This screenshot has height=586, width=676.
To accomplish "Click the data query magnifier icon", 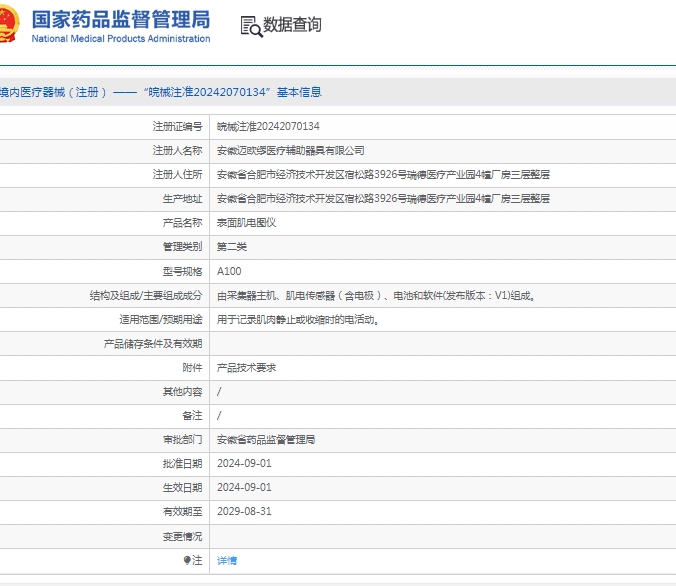I will tap(251, 26).
